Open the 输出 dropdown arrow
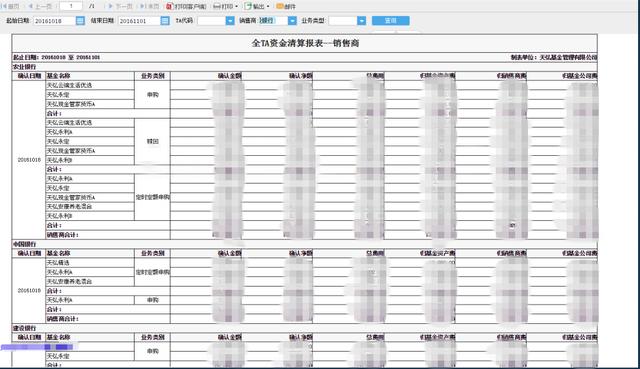Viewport: 640px width, 369px height. pos(268,7)
